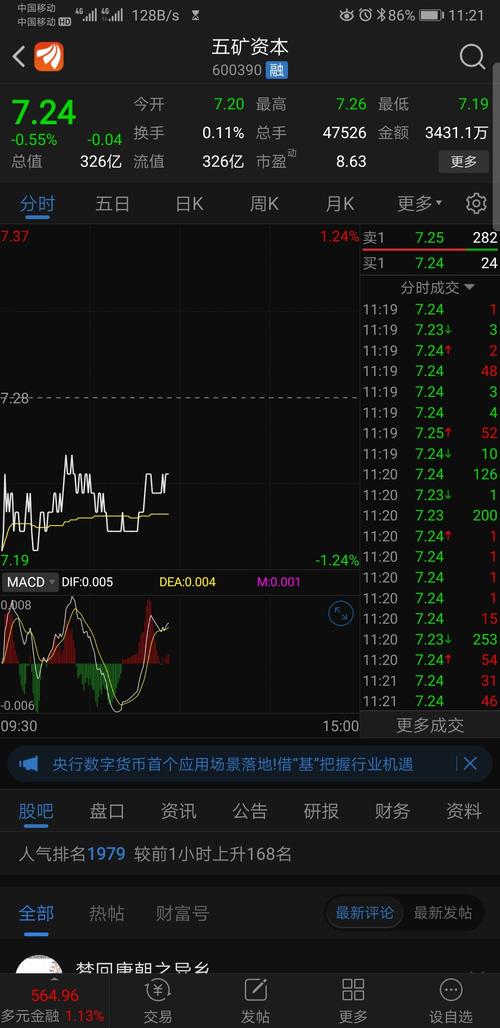Select the 分时 chart tab
The width and height of the screenshot is (500, 1028).
coord(37,204)
